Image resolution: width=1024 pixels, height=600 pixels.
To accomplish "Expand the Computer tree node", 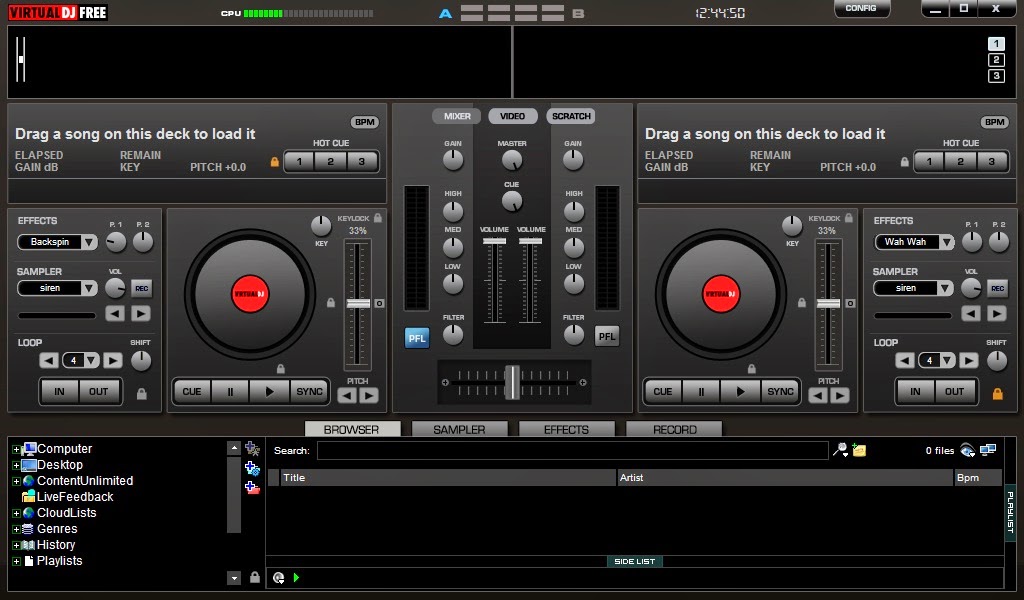I will (16, 449).
